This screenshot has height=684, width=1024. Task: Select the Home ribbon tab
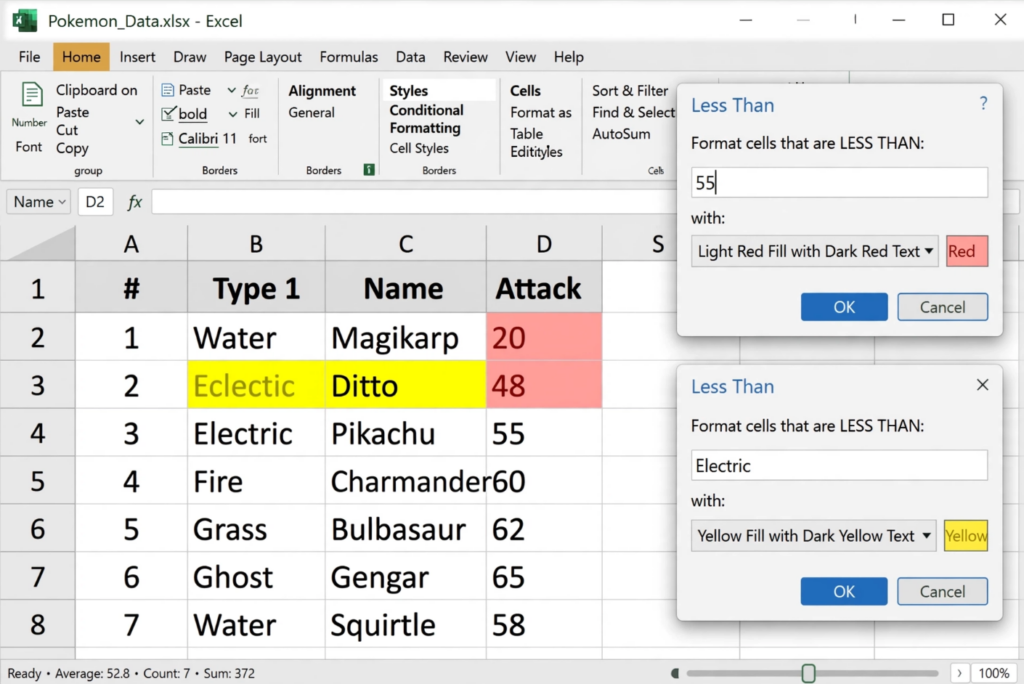coord(81,57)
